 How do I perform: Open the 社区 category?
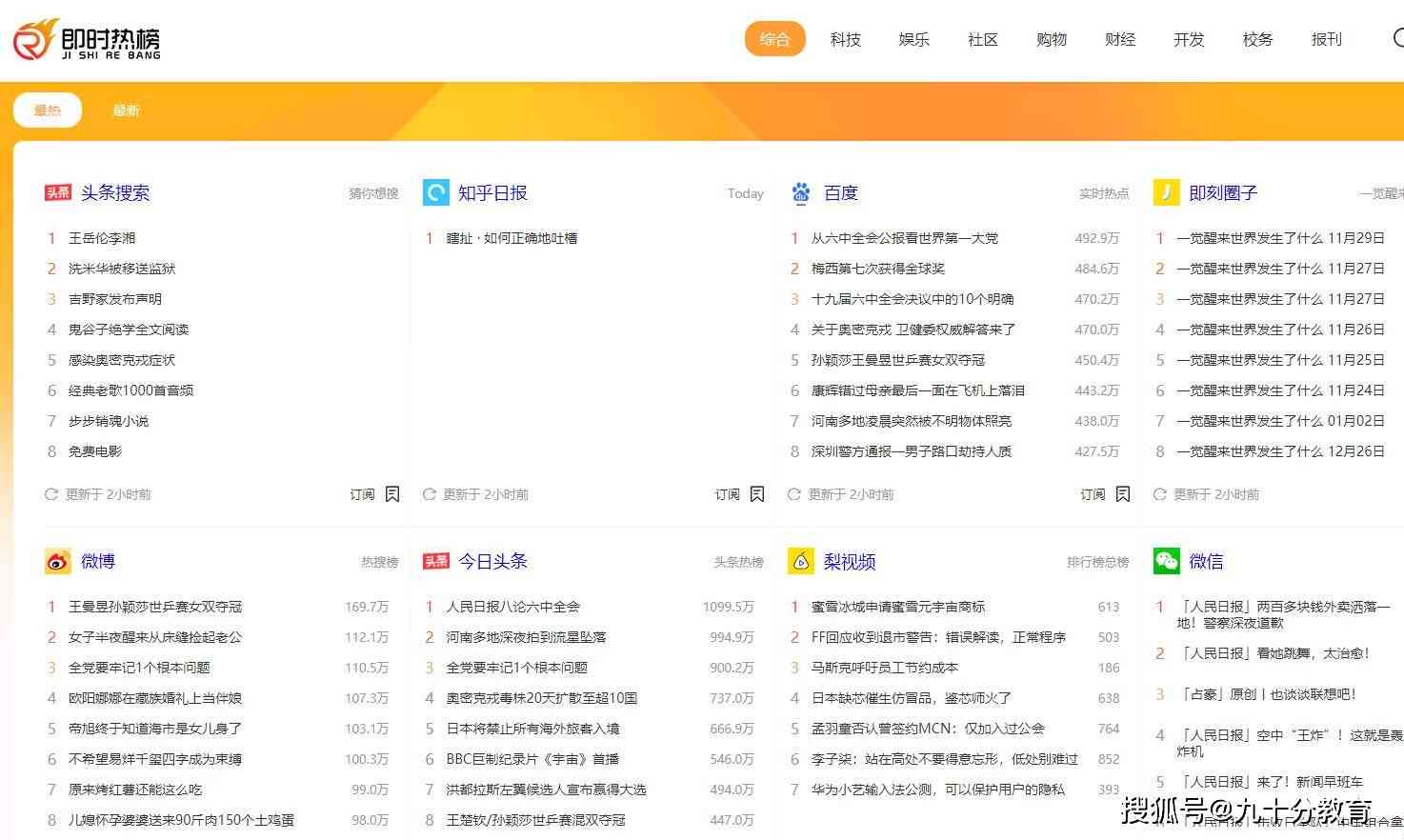(982, 39)
